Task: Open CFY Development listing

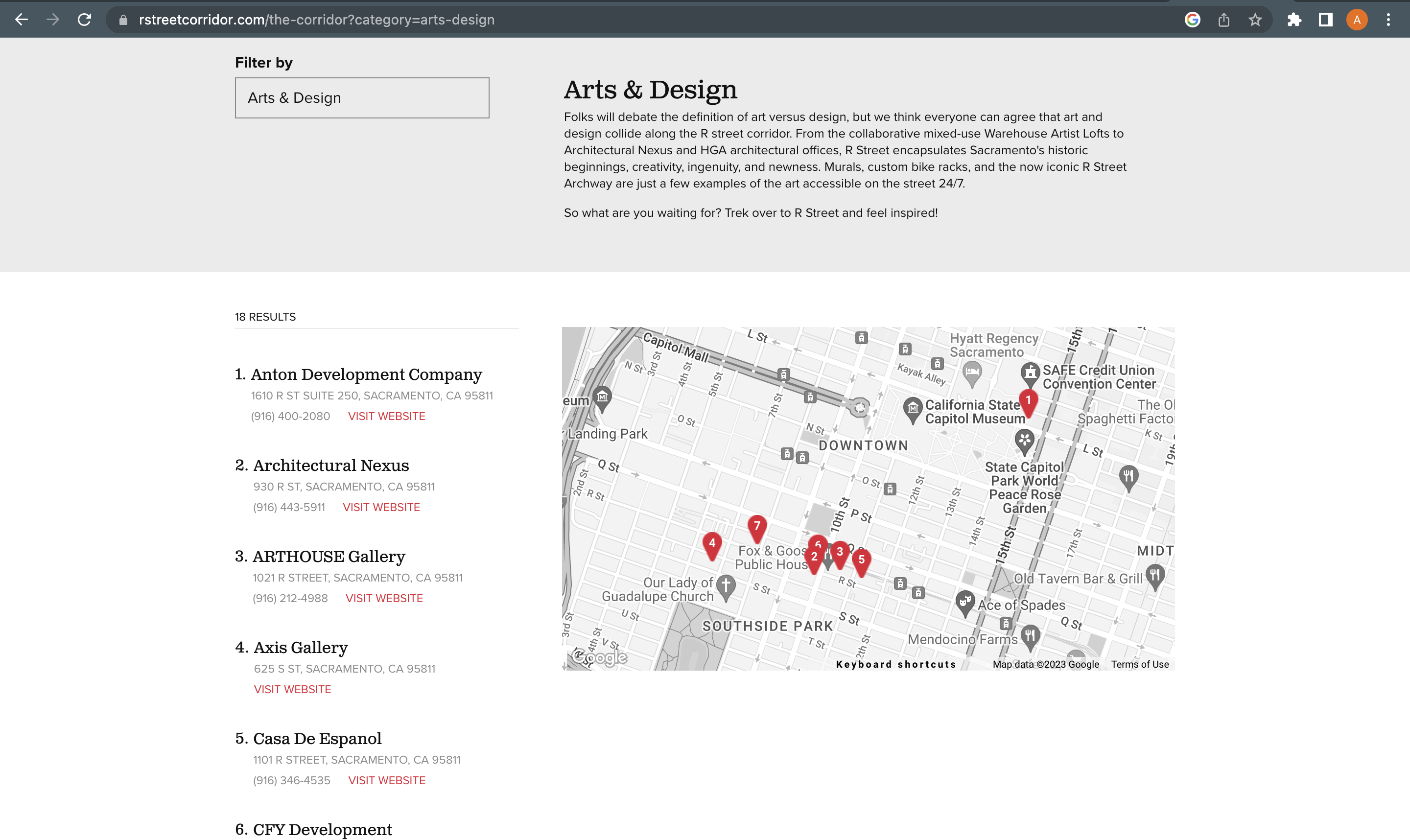Action: 322,830
